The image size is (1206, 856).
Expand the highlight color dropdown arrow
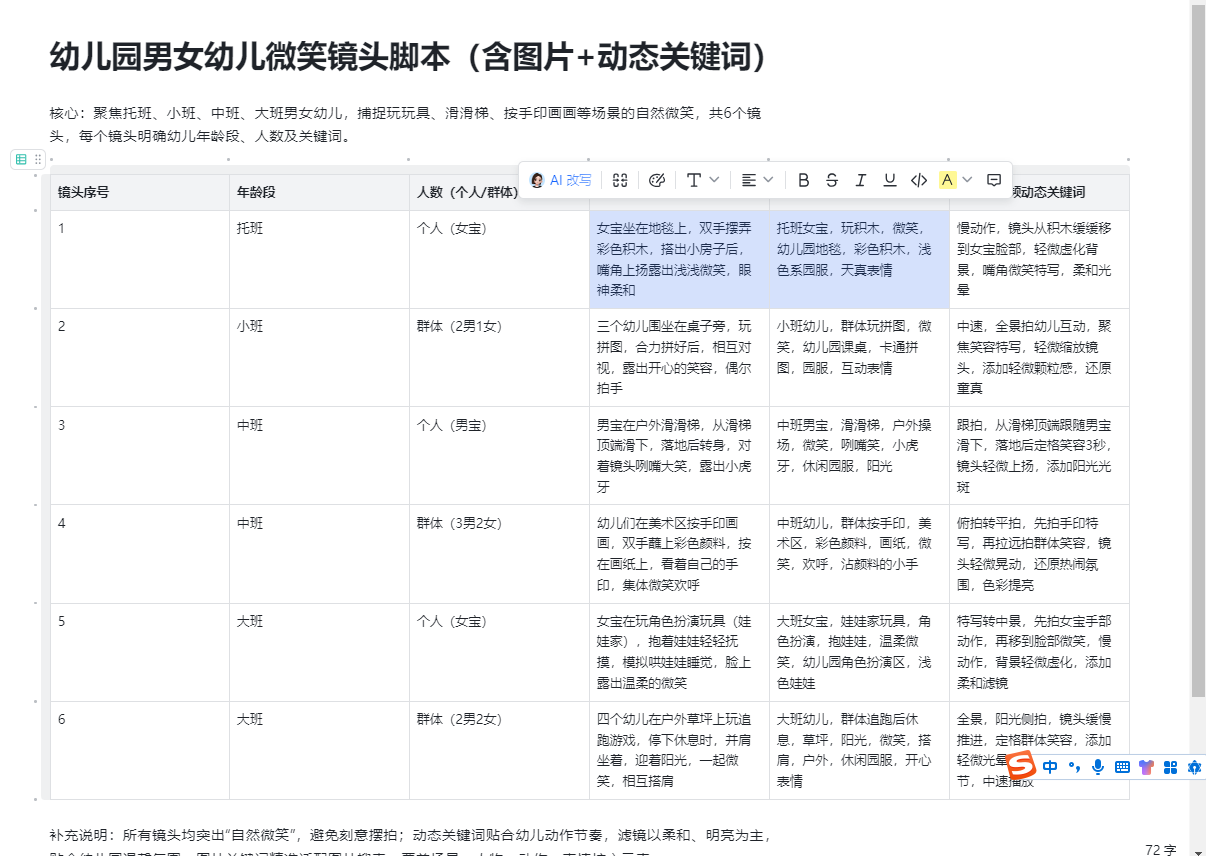pos(967,180)
